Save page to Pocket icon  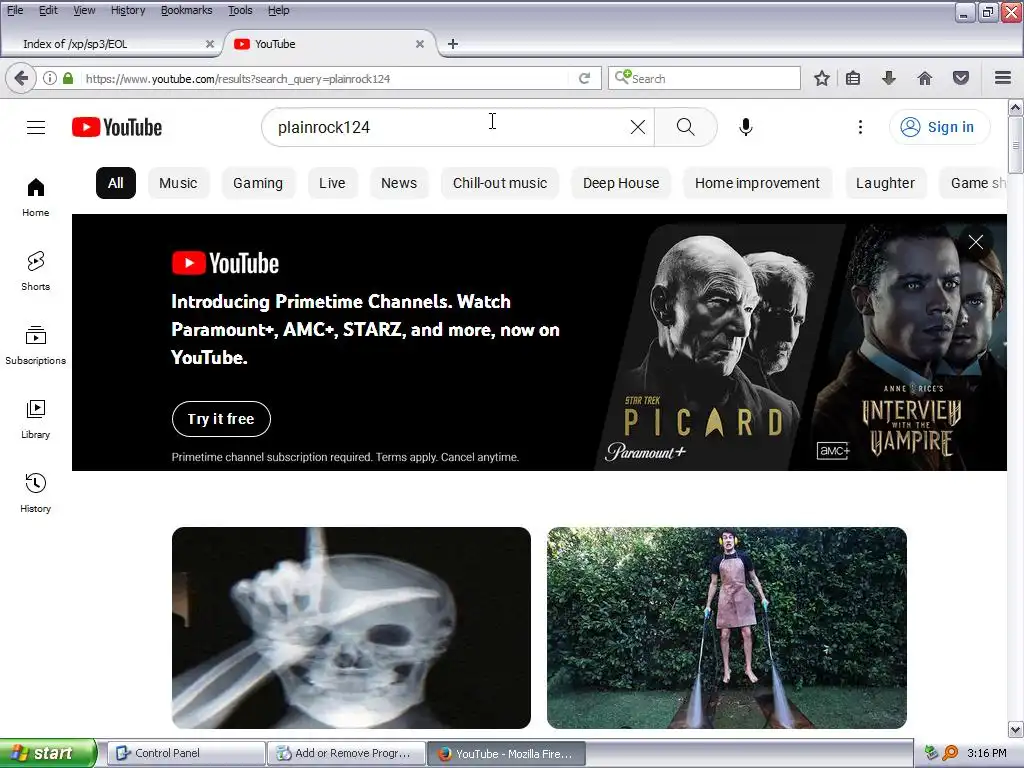[x=961, y=78]
